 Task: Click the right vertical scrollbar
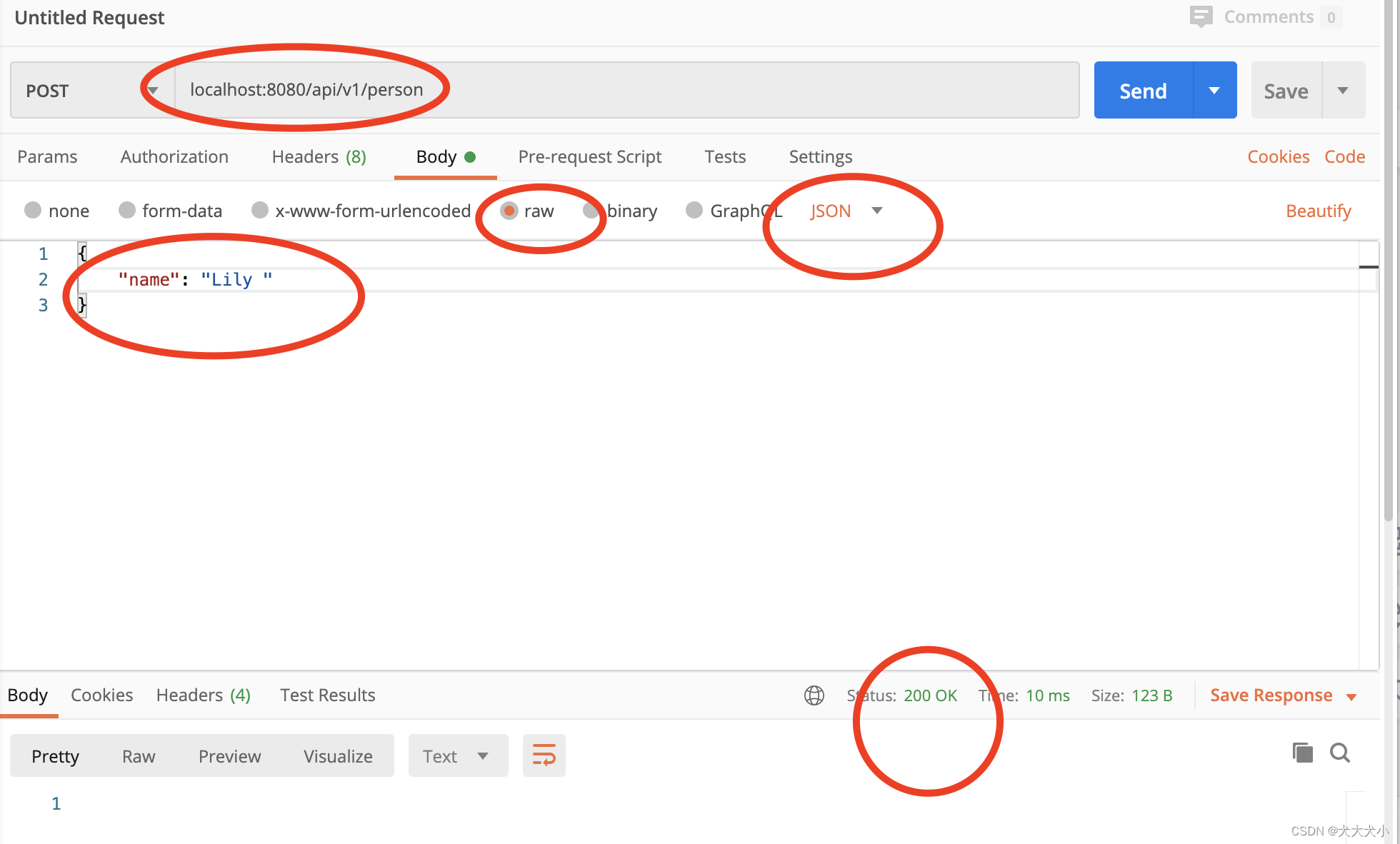pyautogui.click(x=1388, y=286)
